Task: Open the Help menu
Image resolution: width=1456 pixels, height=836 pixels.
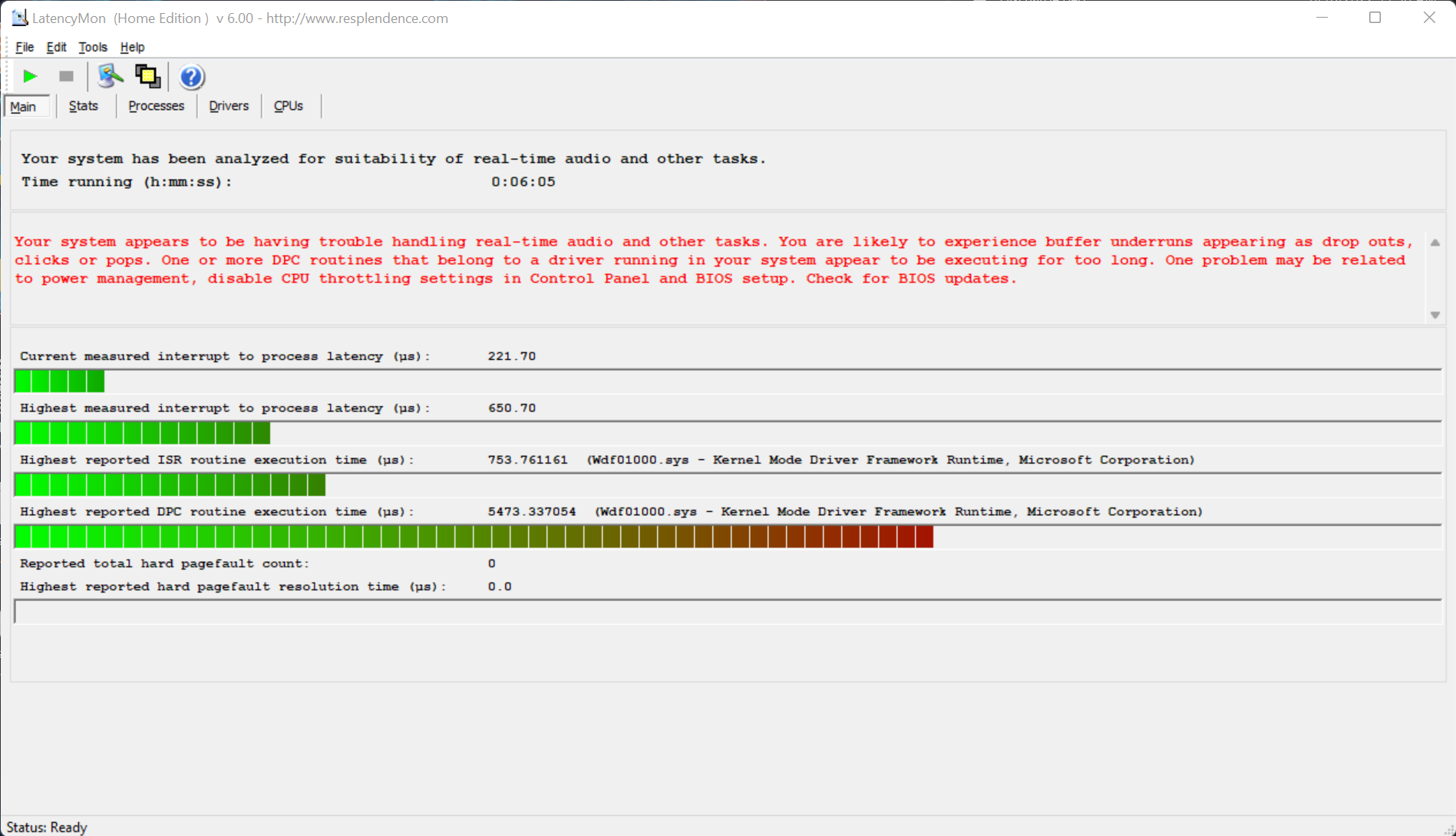Action: pyautogui.click(x=132, y=47)
